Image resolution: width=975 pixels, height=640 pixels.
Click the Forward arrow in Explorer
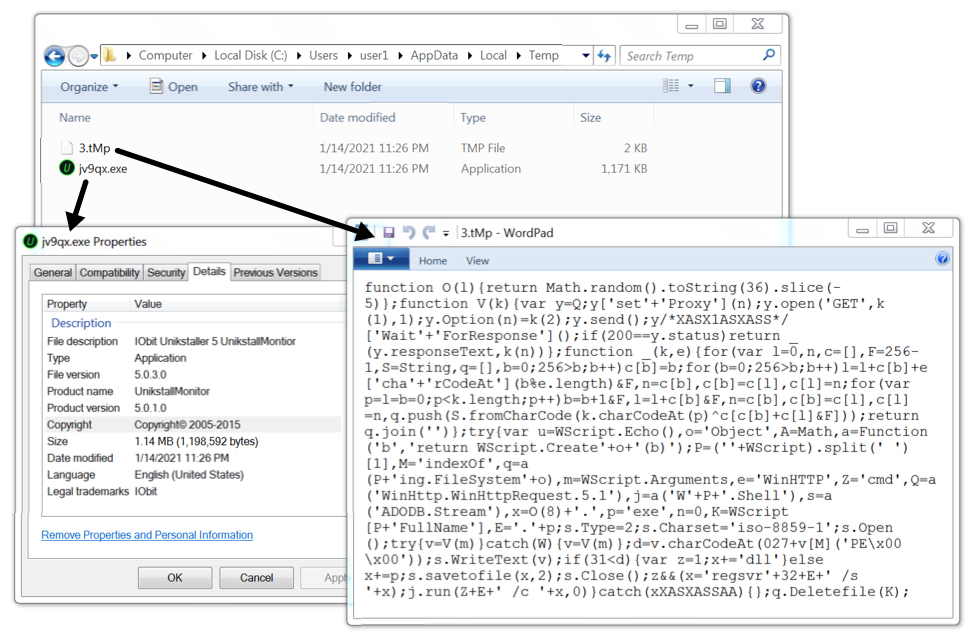tap(78, 56)
